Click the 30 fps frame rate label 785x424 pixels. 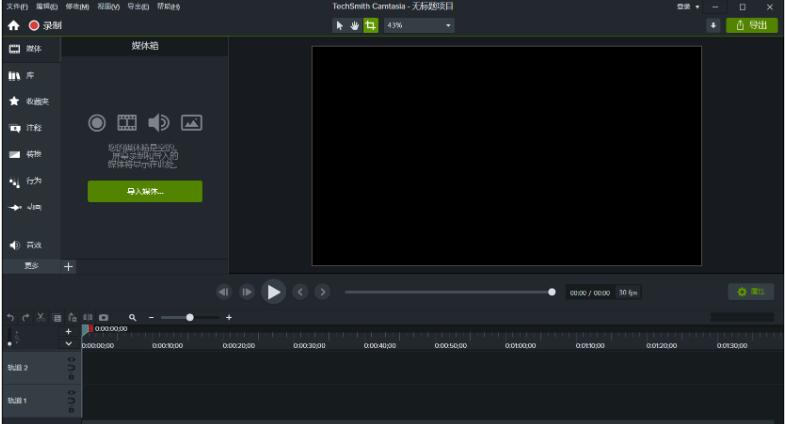[628, 292]
